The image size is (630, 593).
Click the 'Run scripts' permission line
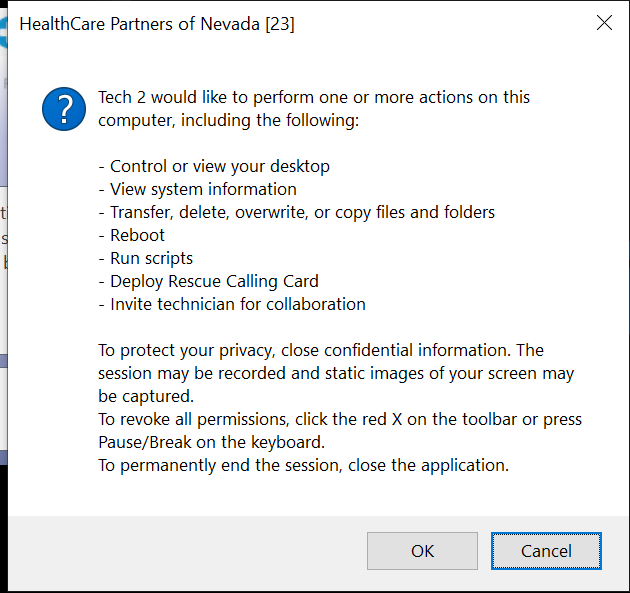(x=145, y=258)
